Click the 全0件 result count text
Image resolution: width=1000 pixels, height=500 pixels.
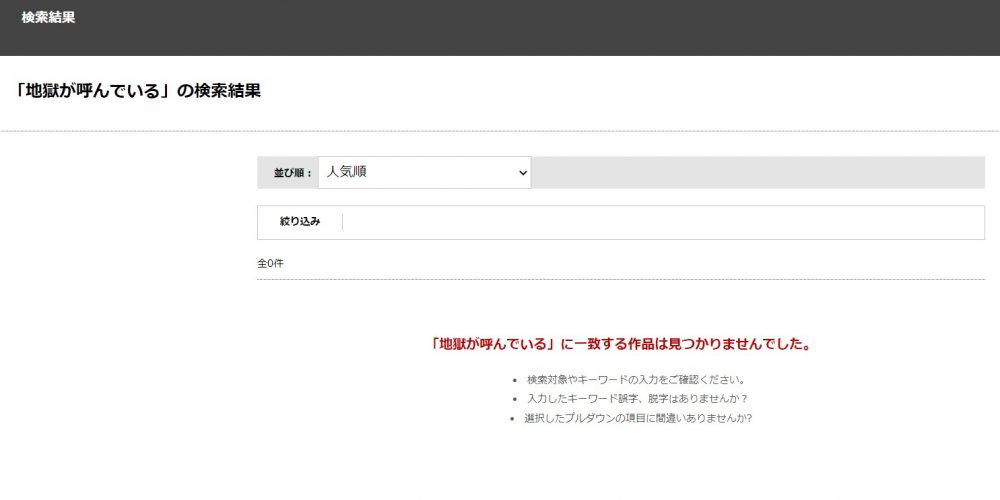point(270,263)
